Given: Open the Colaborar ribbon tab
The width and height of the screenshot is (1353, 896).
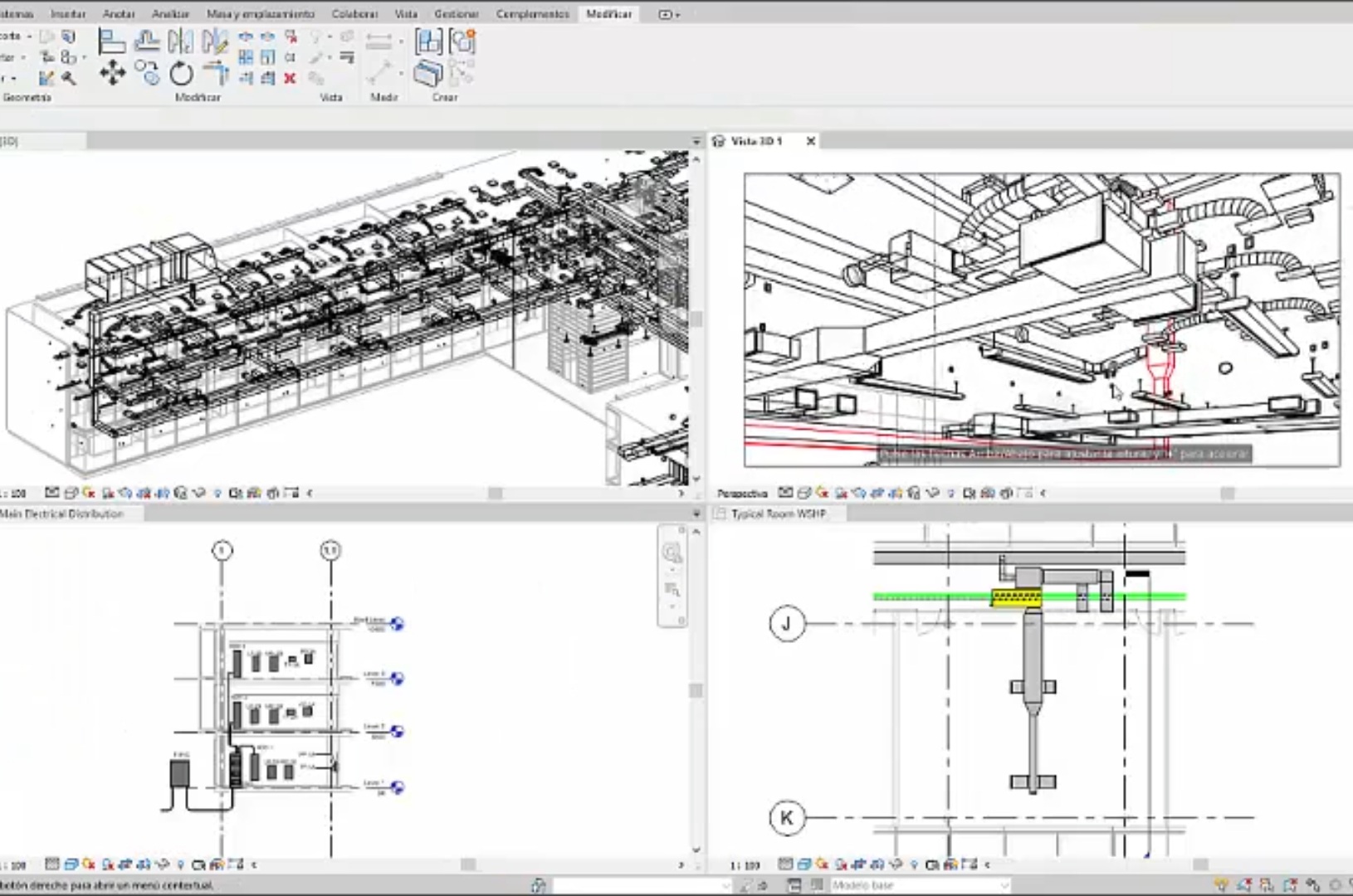Looking at the screenshot, I should point(354,14).
